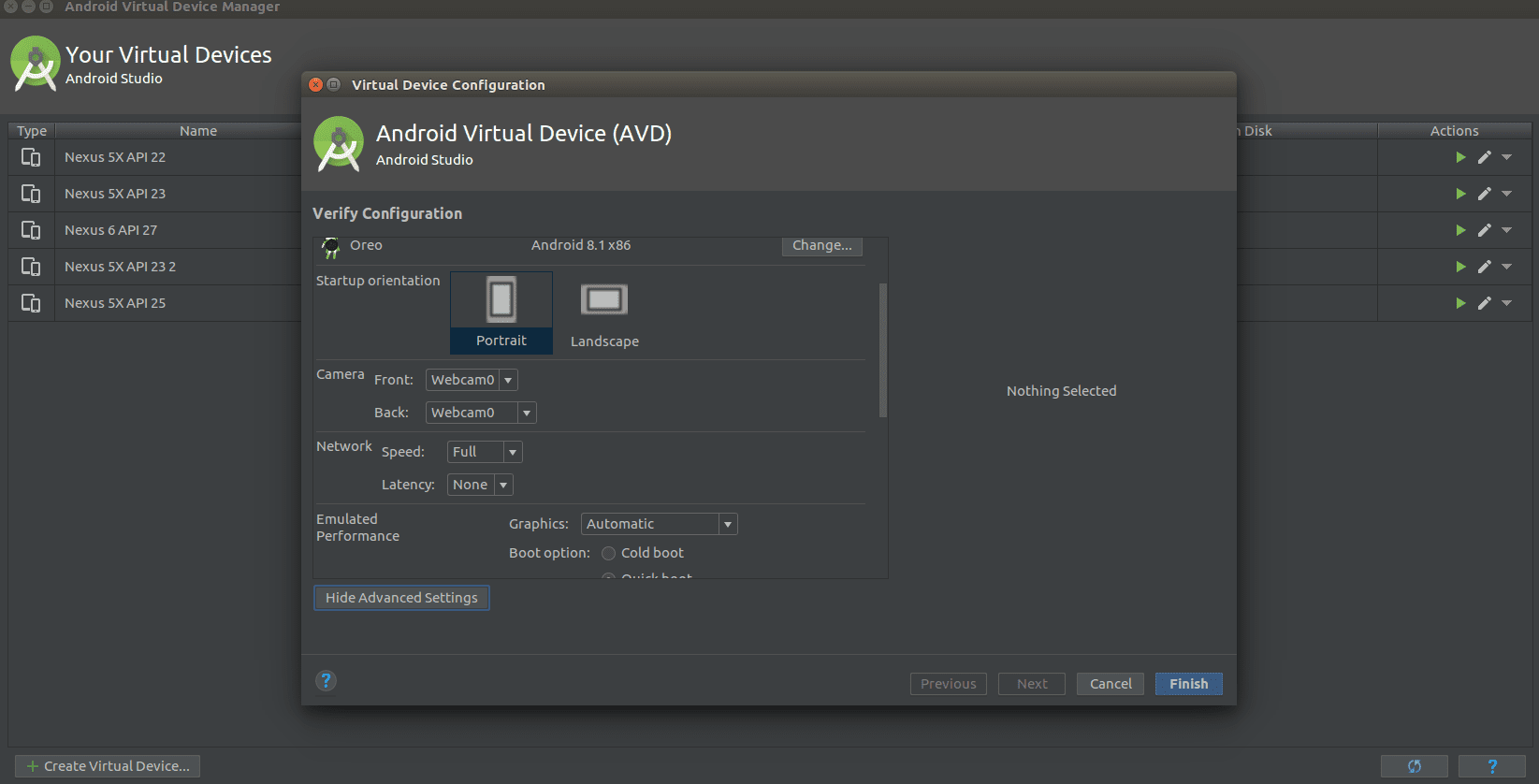Click the Change... system image button

[x=821, y=245]
